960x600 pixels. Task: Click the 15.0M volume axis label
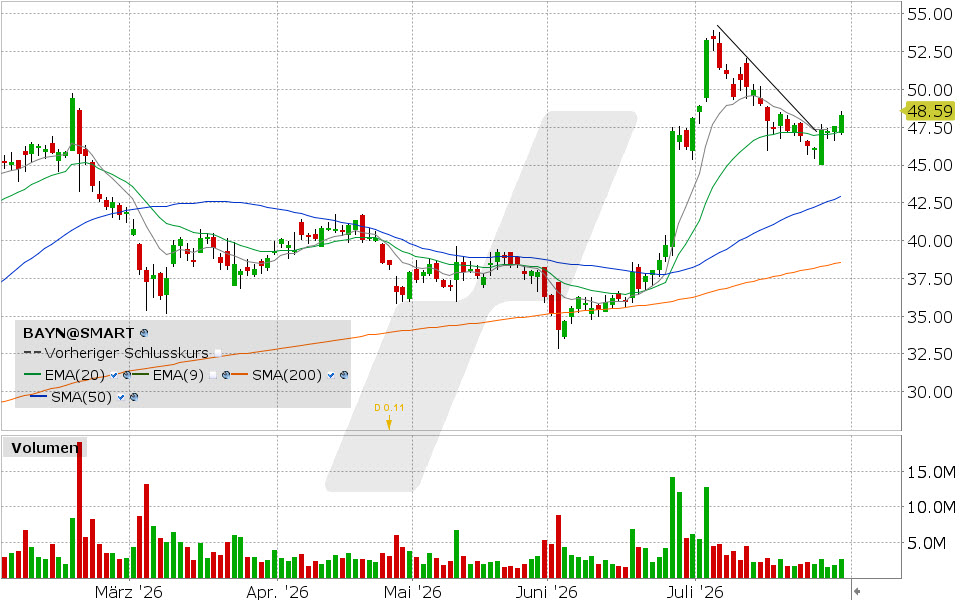tap(932, 472)
